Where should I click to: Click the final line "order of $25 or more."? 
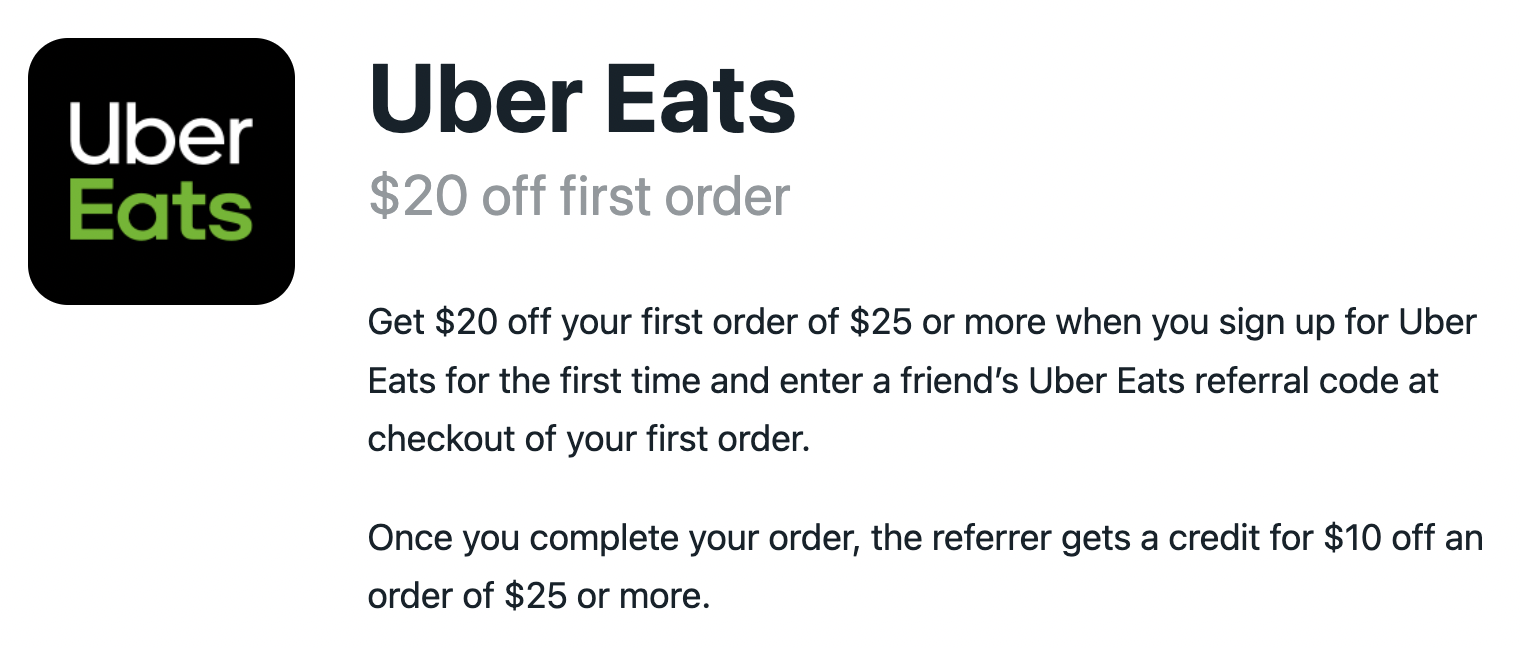[538, 596]
